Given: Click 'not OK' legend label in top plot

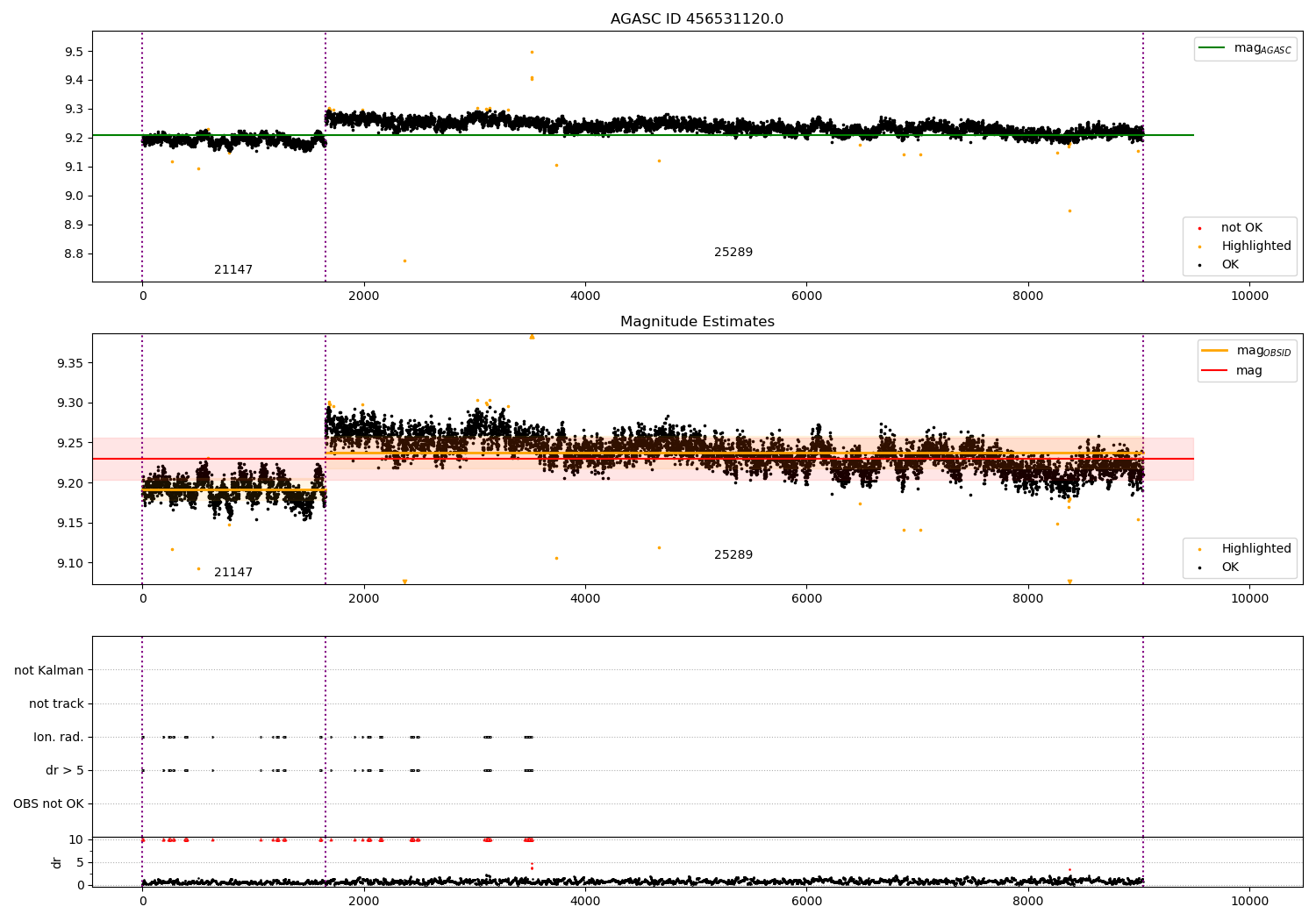Looking at the screenshot, I should pos(1241,228).
